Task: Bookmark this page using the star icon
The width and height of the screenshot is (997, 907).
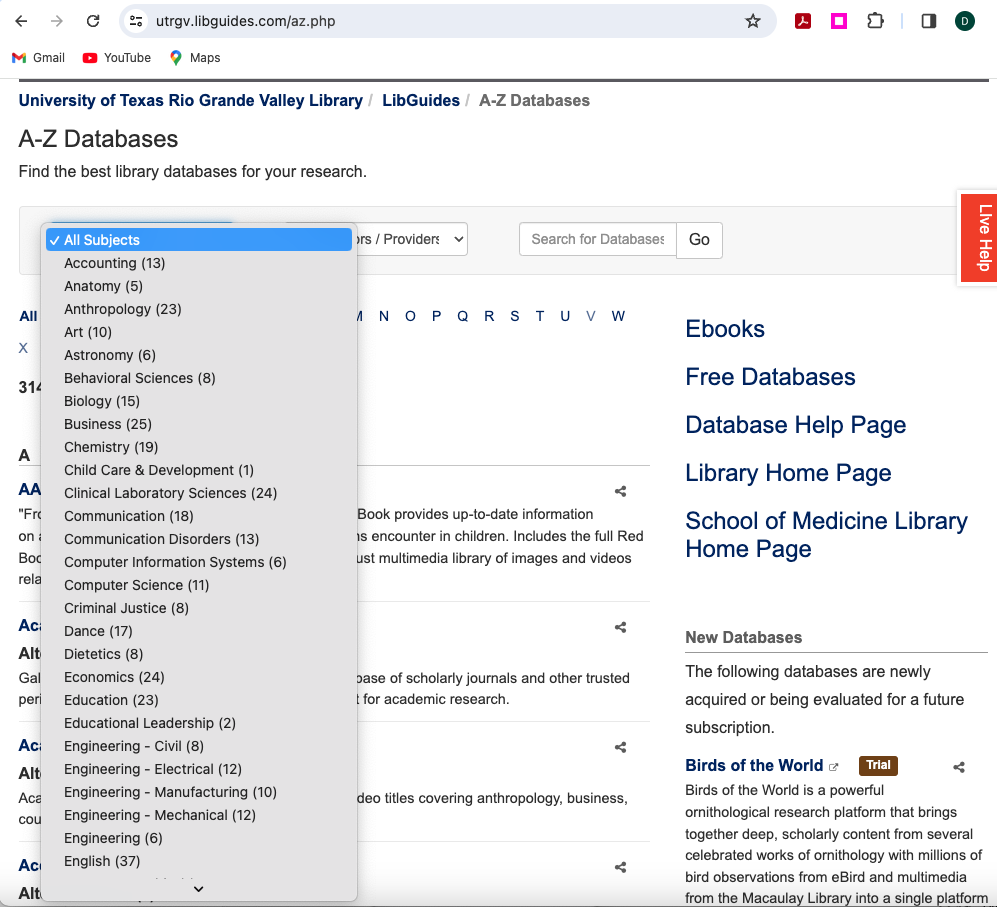Action: [x=753, y=20]
